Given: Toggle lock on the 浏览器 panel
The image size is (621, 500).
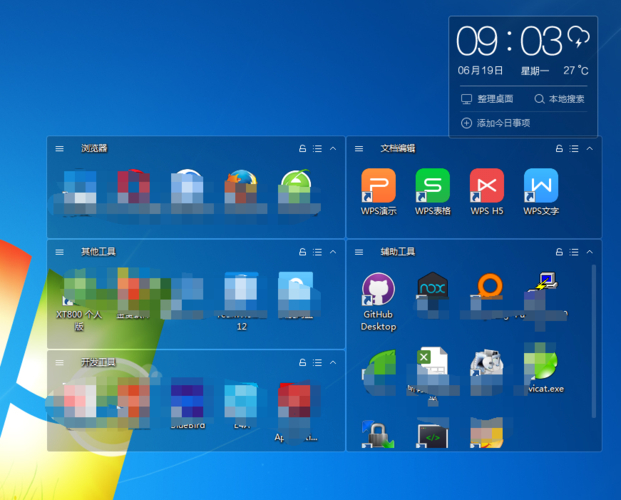Looking at the screenshot, I should [x=303, y=149].
